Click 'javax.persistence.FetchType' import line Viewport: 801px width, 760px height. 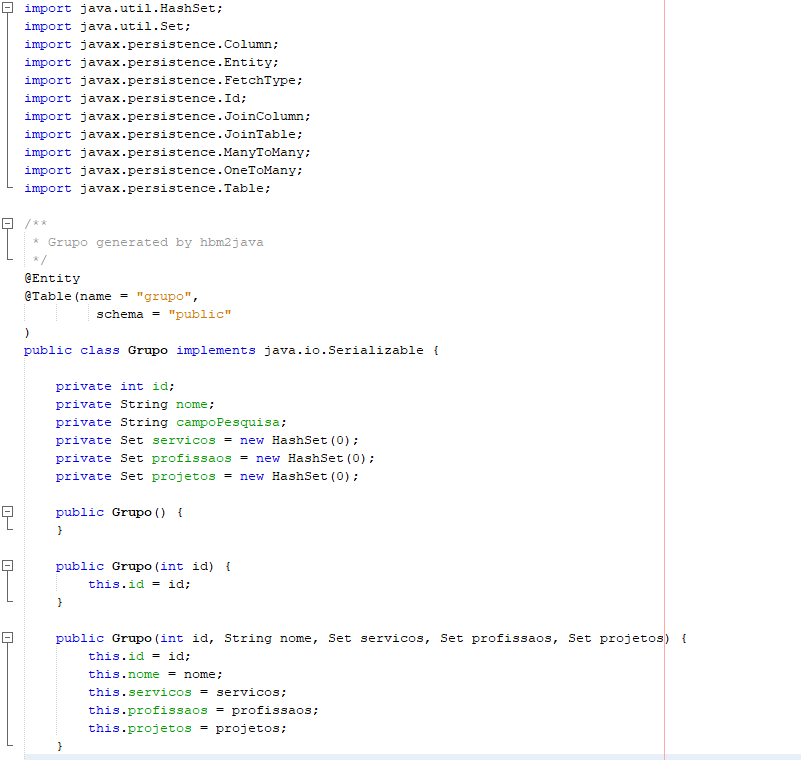(x=163, y=80)
